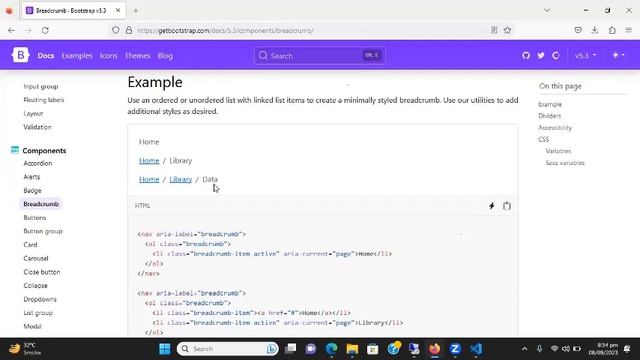Jump to Variables in page contents
The image size is (640, 360).
[x=558, y=151]
